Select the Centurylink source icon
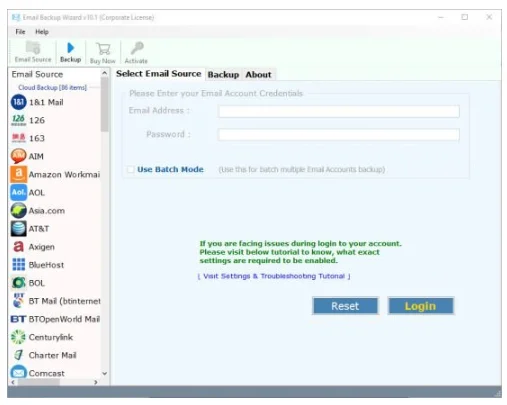507x405 pixels. (x=19, y=337)
